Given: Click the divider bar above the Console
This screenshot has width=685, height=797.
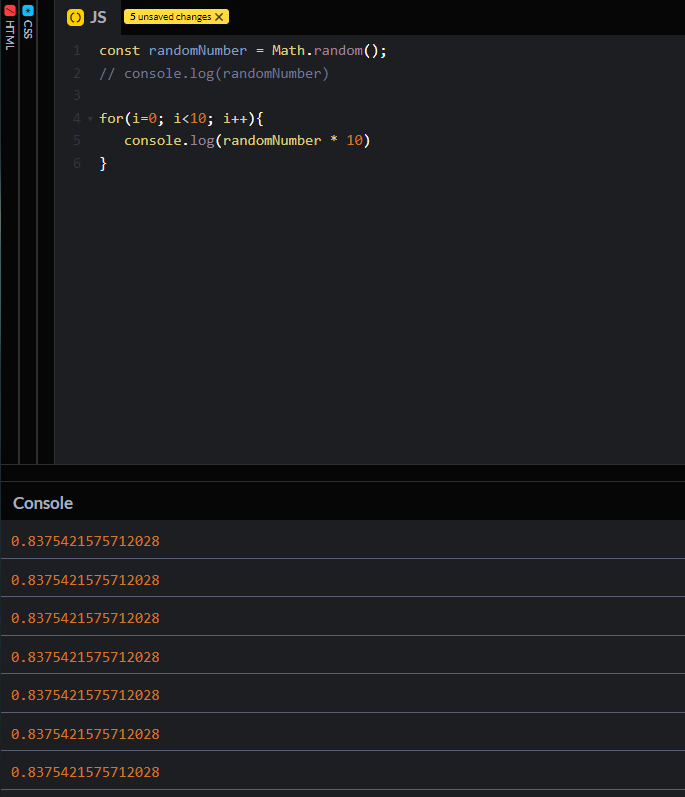Looking at the screenshot, I should 342,472.
